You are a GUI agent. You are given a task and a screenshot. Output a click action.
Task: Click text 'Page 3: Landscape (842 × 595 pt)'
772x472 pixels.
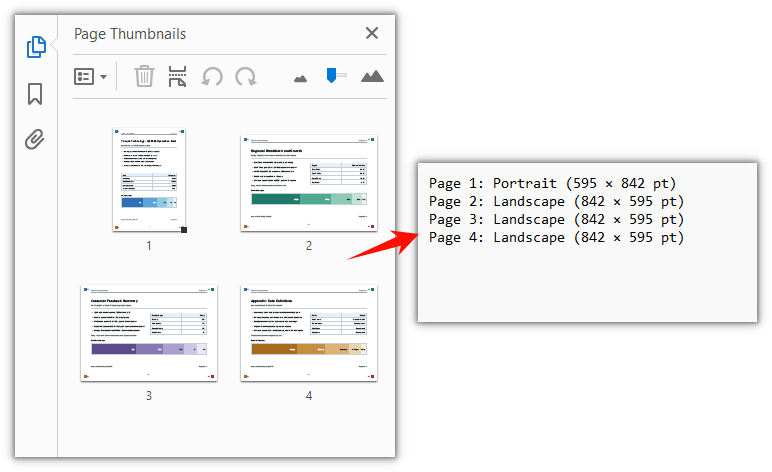coord(556,220)
